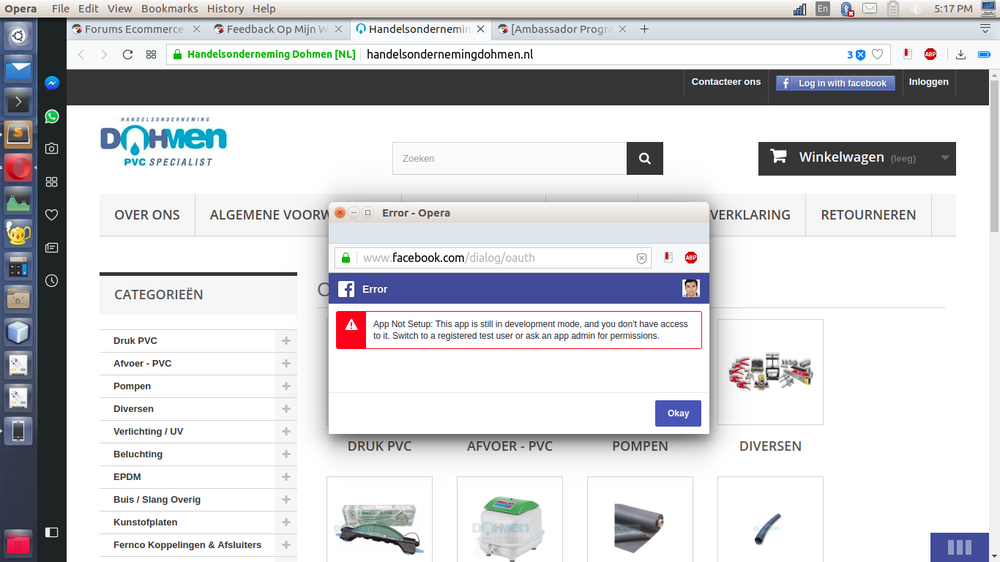Viewport: 1000px width, 562px height.
Task: Open Thunderbird mail in Ubuntu dock
Action: [x=18, y=69]
